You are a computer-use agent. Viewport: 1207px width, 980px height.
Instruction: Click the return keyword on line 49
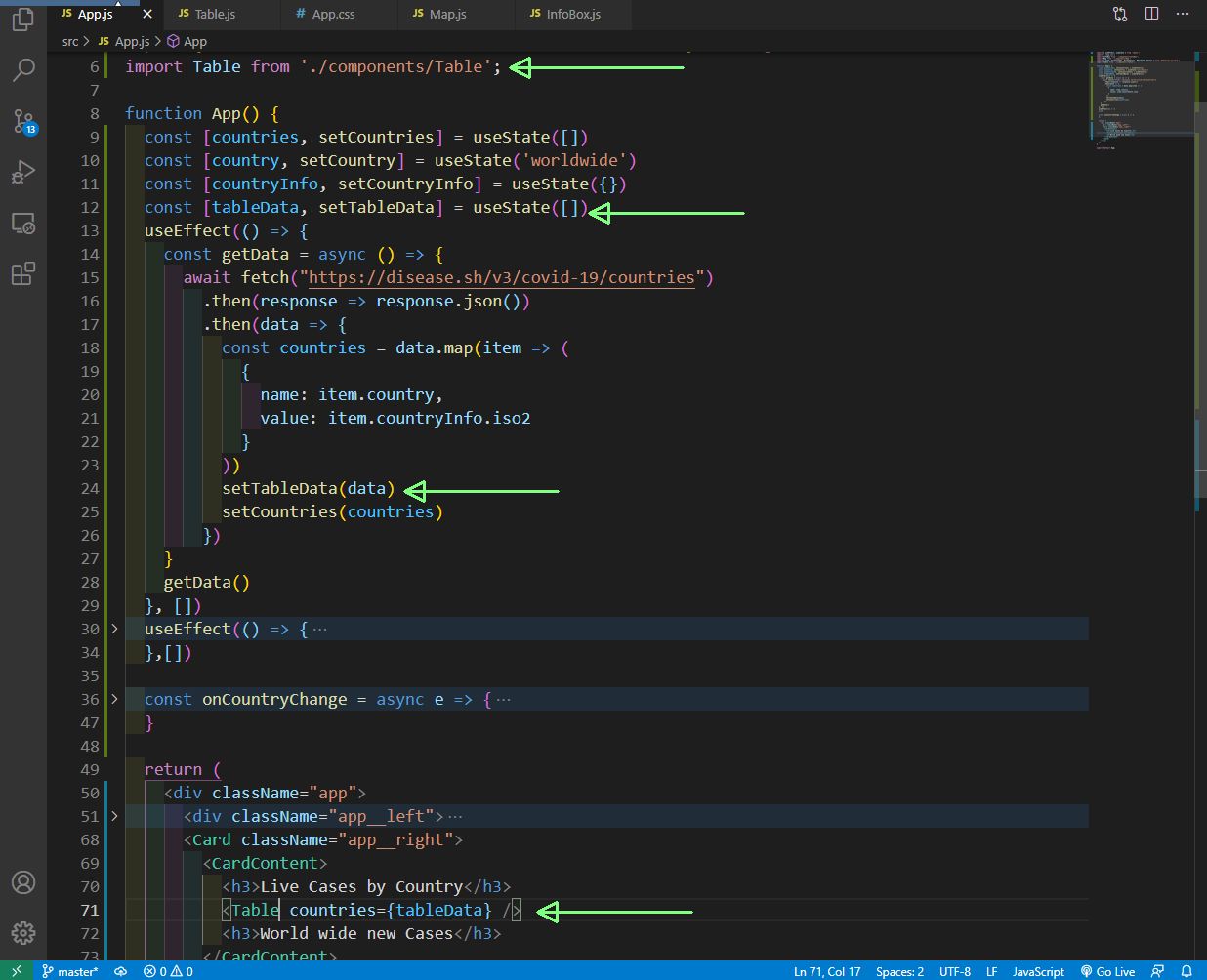pos(173,769)
